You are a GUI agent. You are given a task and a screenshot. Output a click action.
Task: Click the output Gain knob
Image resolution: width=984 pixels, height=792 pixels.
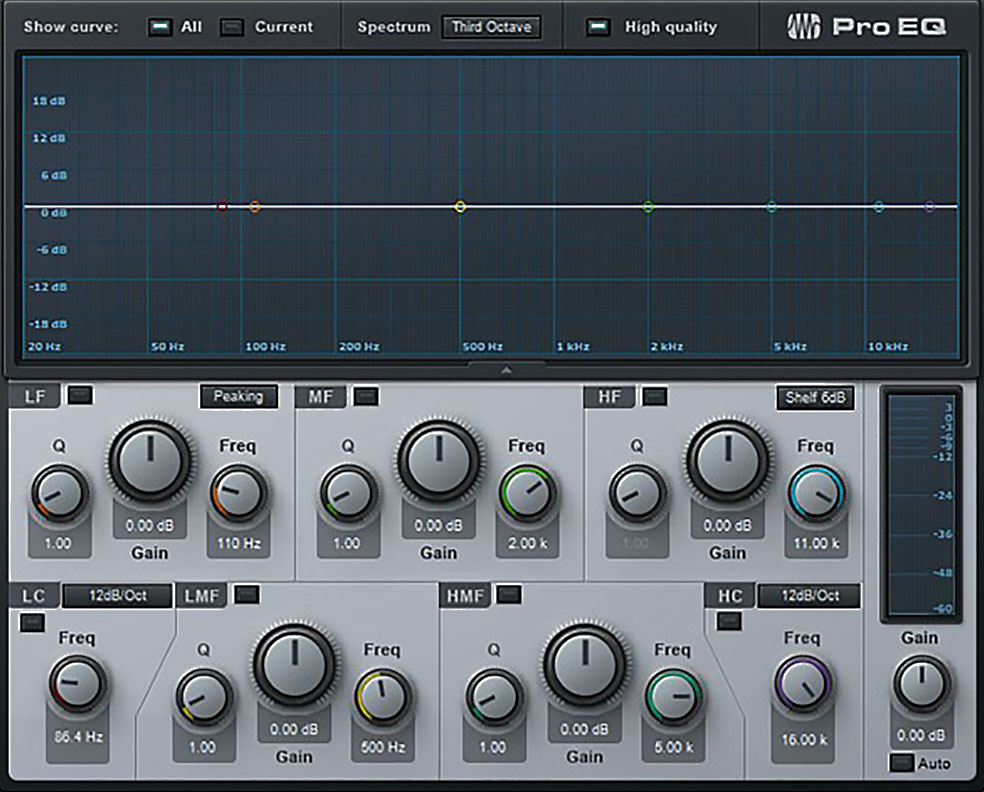point(921,685)
